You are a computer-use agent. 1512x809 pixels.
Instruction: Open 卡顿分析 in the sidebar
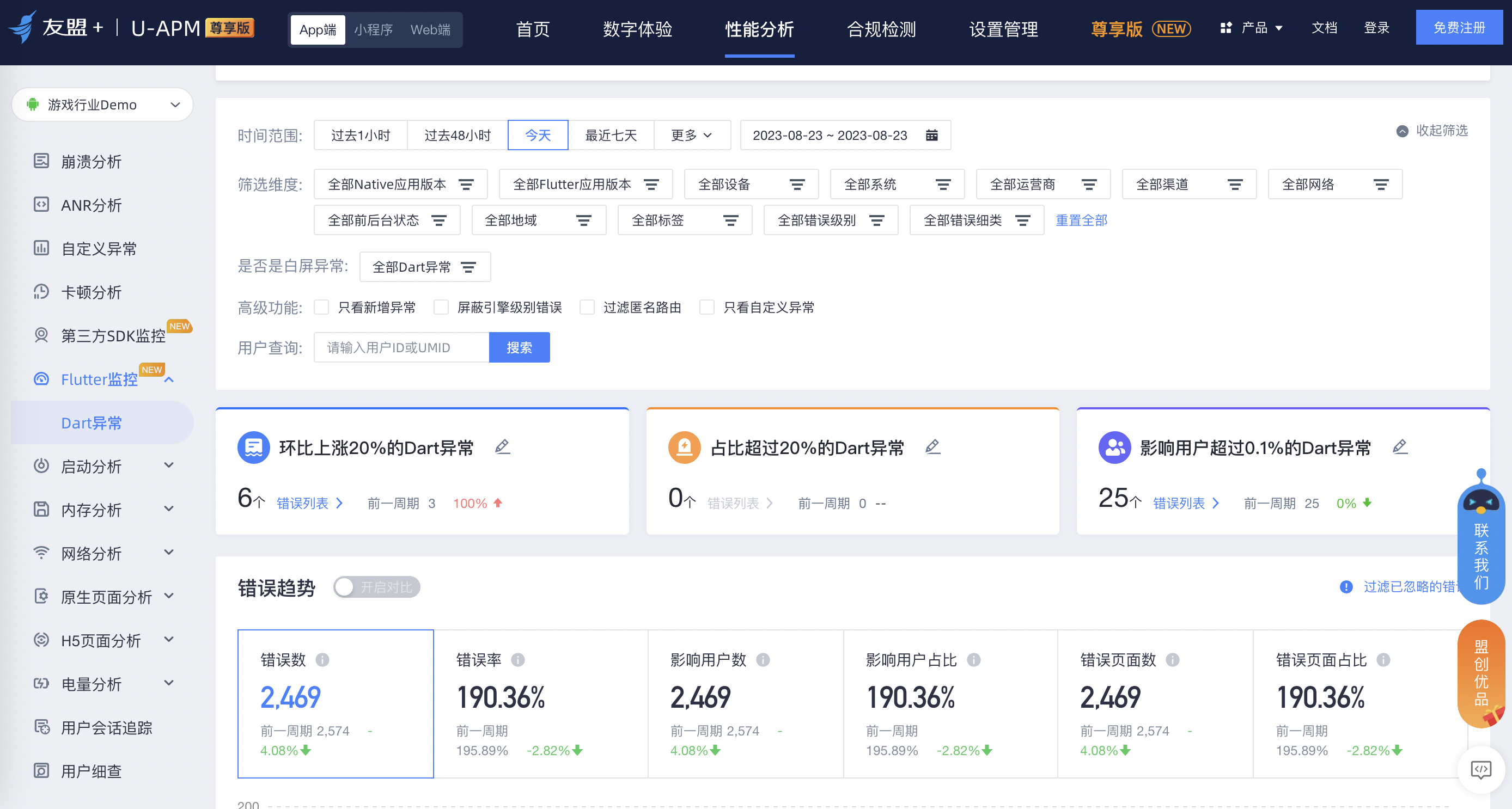click(91, 292)
